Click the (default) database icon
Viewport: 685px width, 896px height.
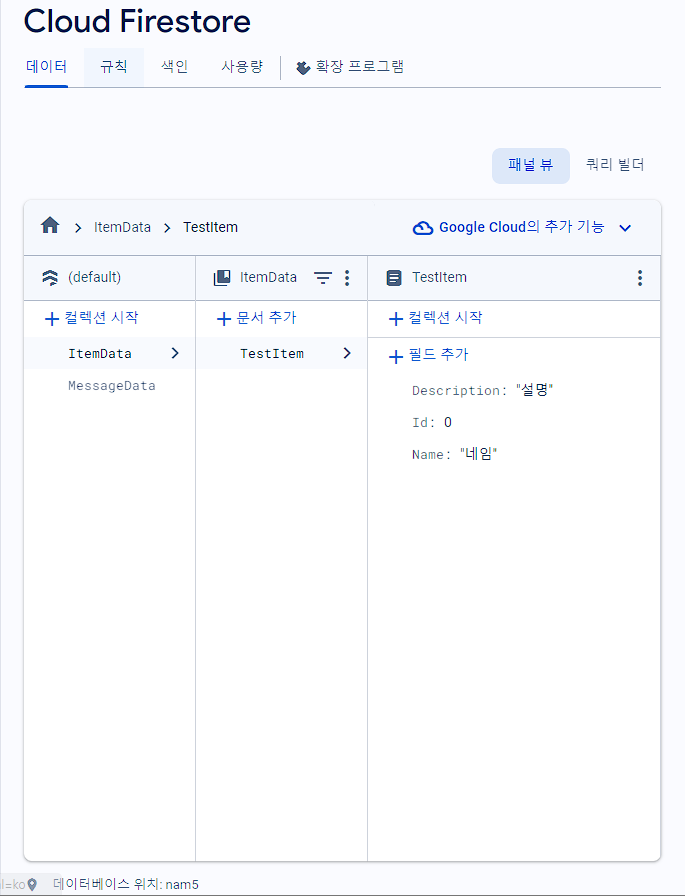pyautogui.click(x=50, y=278)
